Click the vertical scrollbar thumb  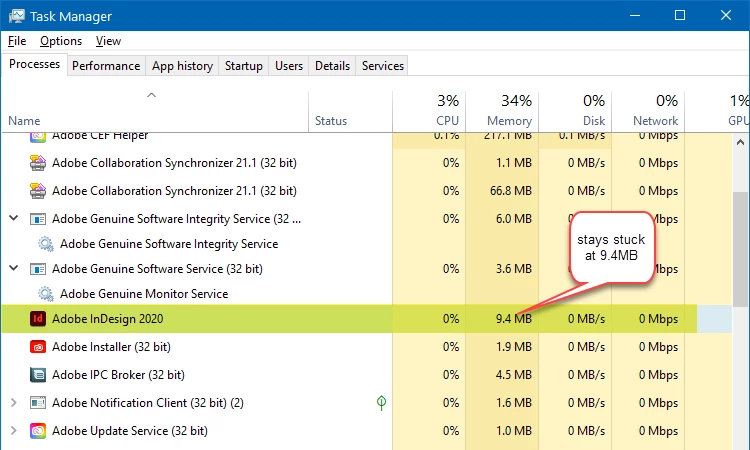740,249
